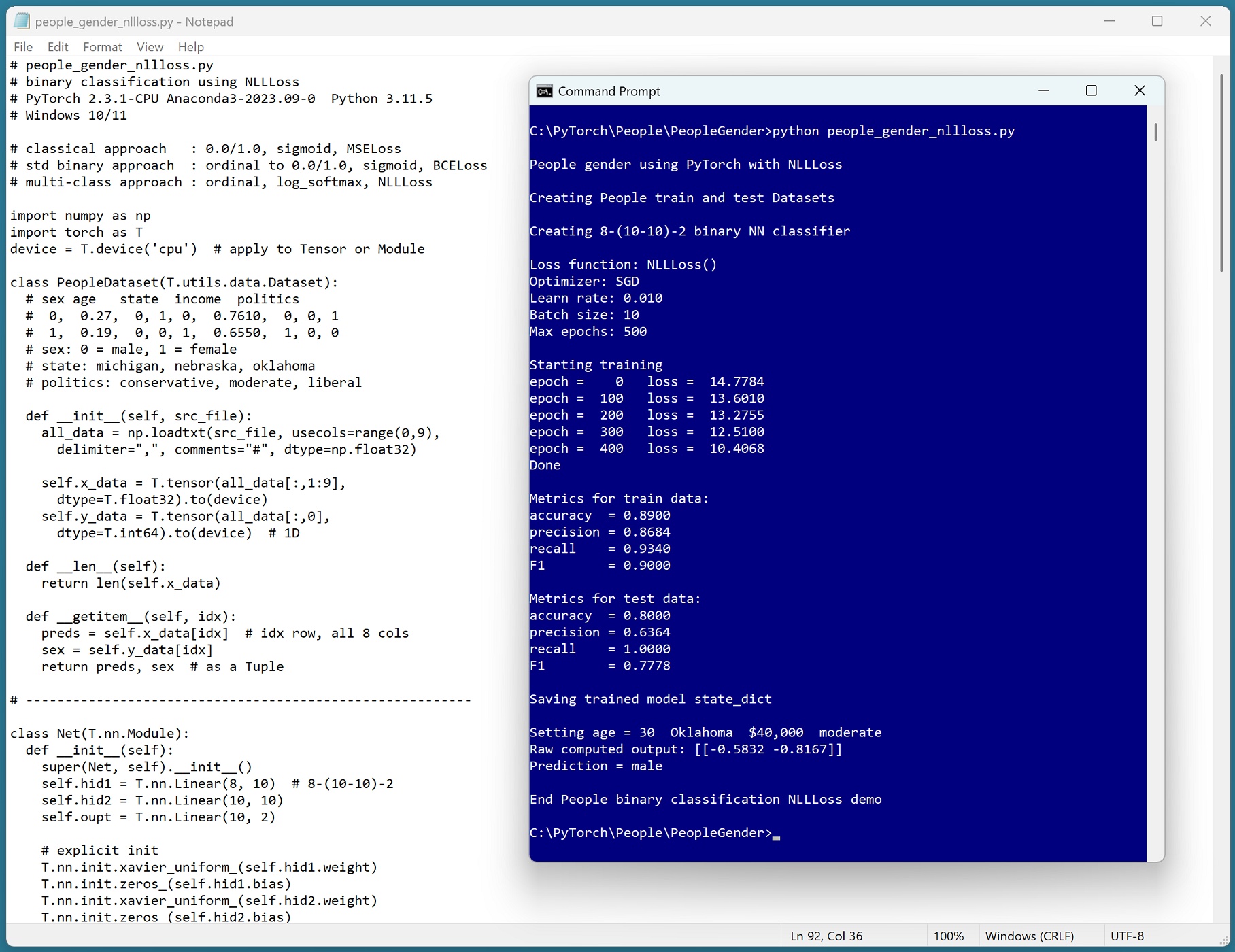Screen dimensions: 1235x952
Task: Close the Notepad window
Action: coord(1206,21)
